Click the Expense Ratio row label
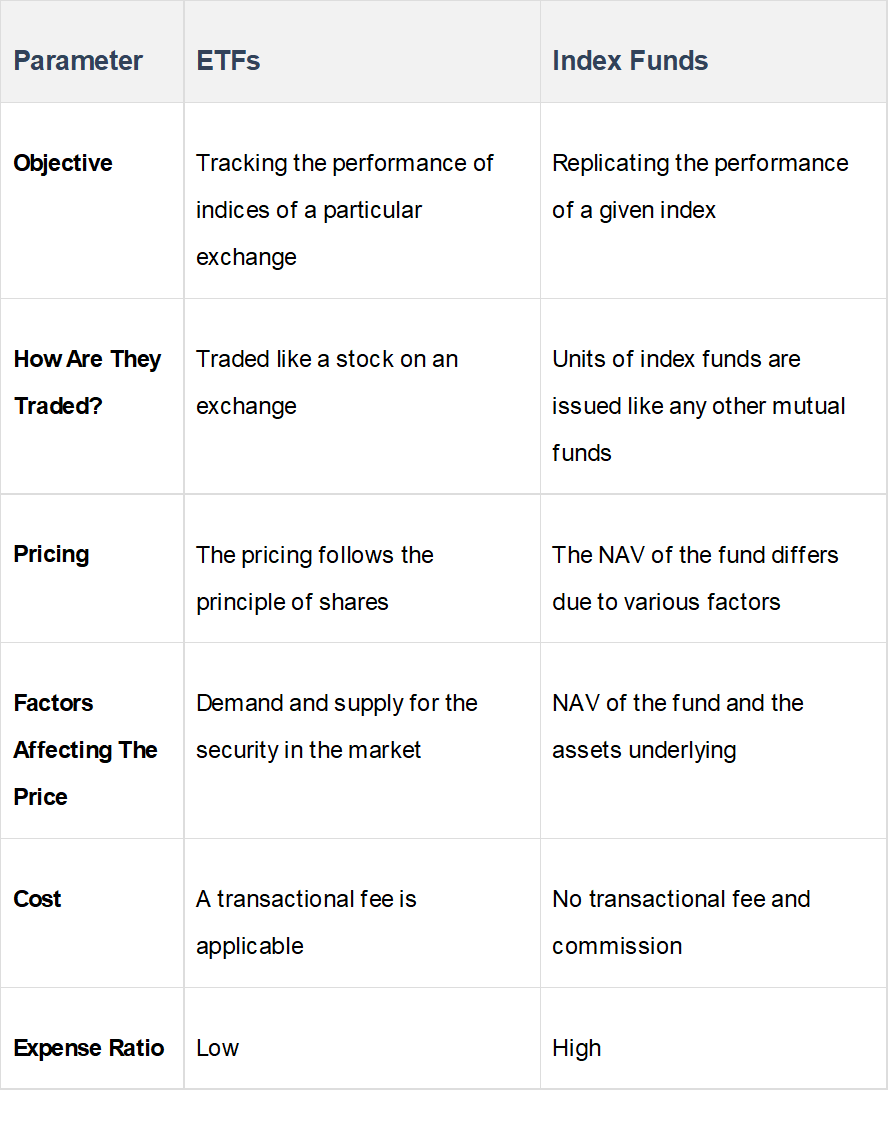This screenshot has width=888, height=1134. (x=89, y=1048)
